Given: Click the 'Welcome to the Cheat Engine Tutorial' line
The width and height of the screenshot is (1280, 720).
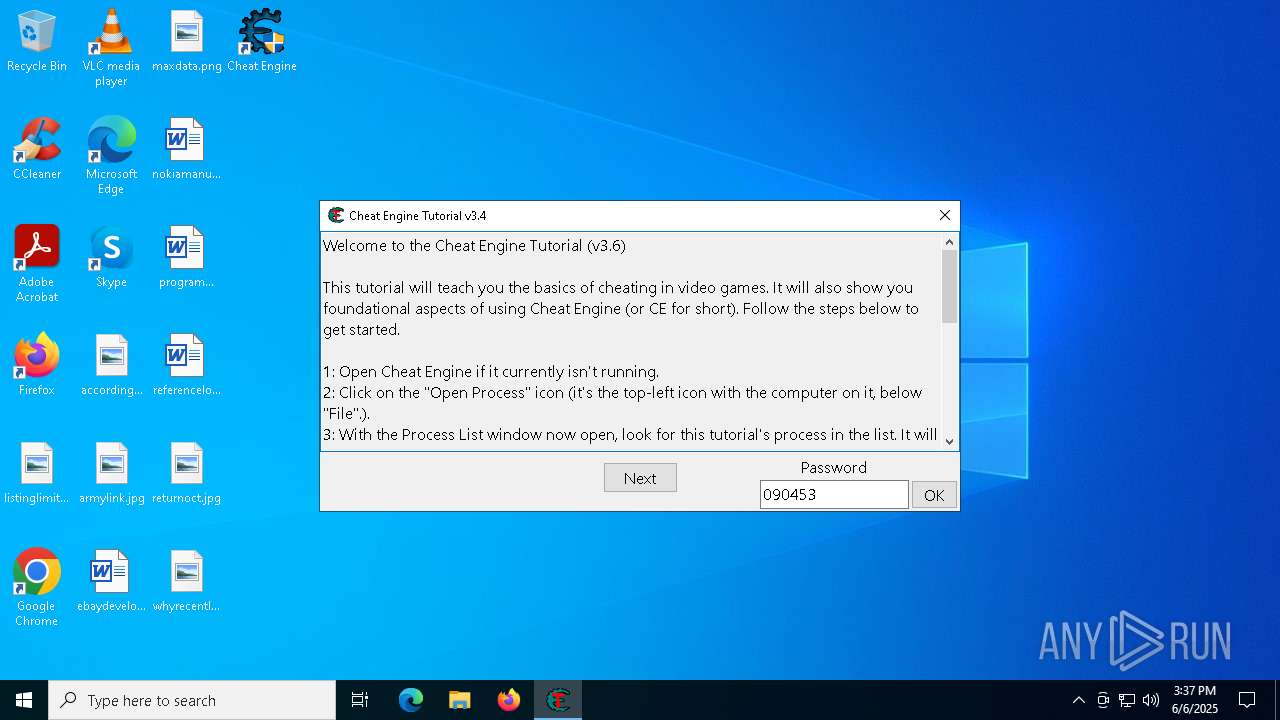Looking at the screenshot, I should 474,245.
